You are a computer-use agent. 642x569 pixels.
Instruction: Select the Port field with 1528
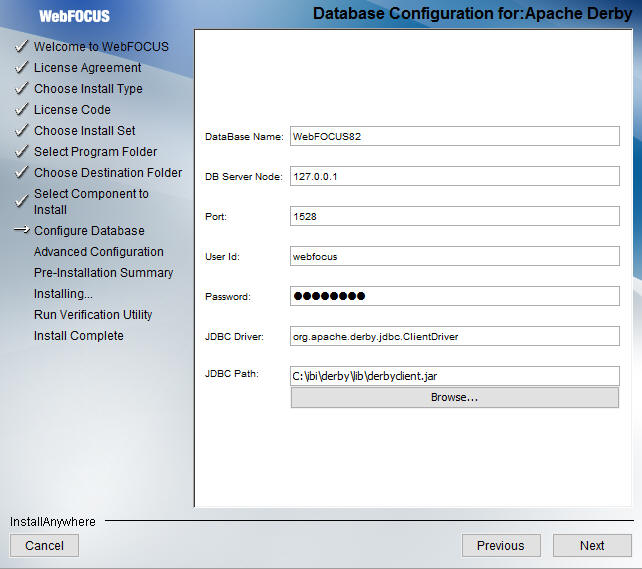click(x=454, y=216)
